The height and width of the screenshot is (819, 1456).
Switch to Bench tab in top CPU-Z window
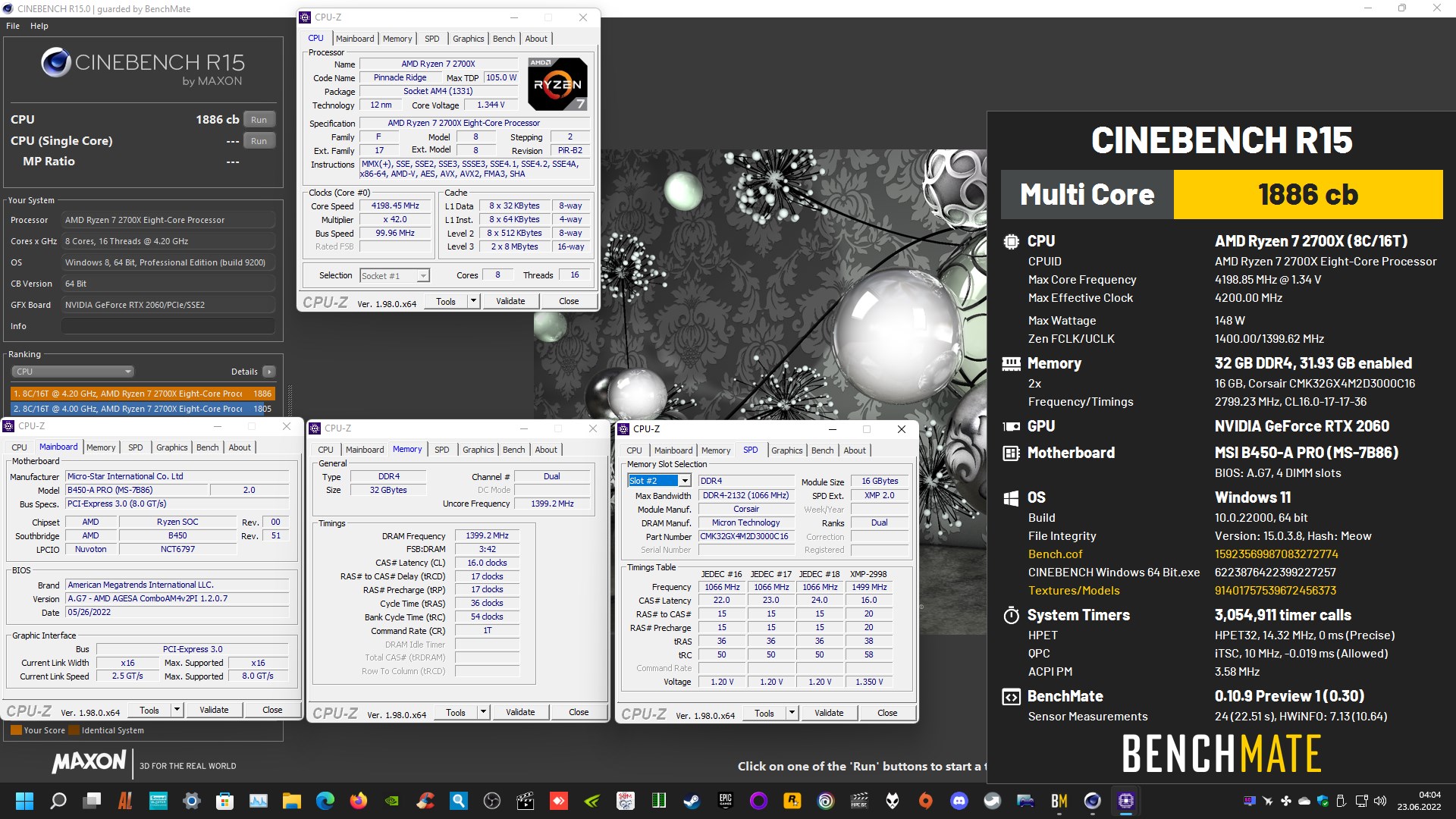pos(504,39)
